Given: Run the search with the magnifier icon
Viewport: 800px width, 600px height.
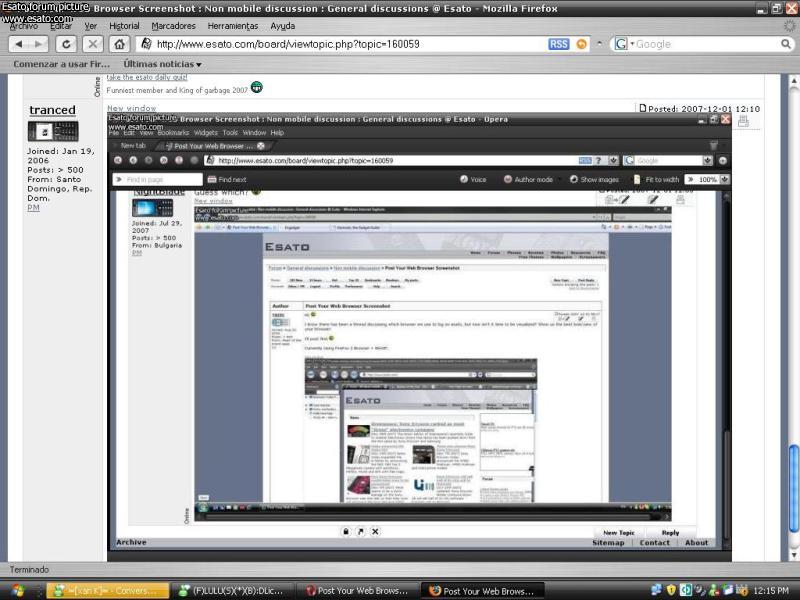Looking at the screenshot, I should pyautogui.click(x=786, y=44).
